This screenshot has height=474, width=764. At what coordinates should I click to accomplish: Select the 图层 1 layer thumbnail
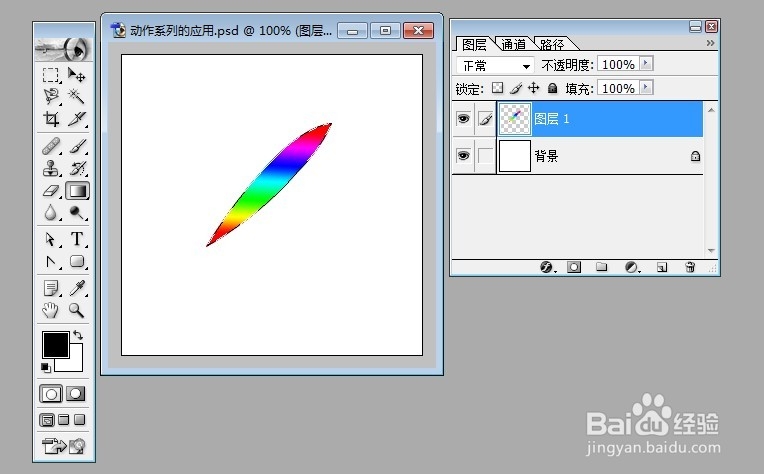point(515,118)
